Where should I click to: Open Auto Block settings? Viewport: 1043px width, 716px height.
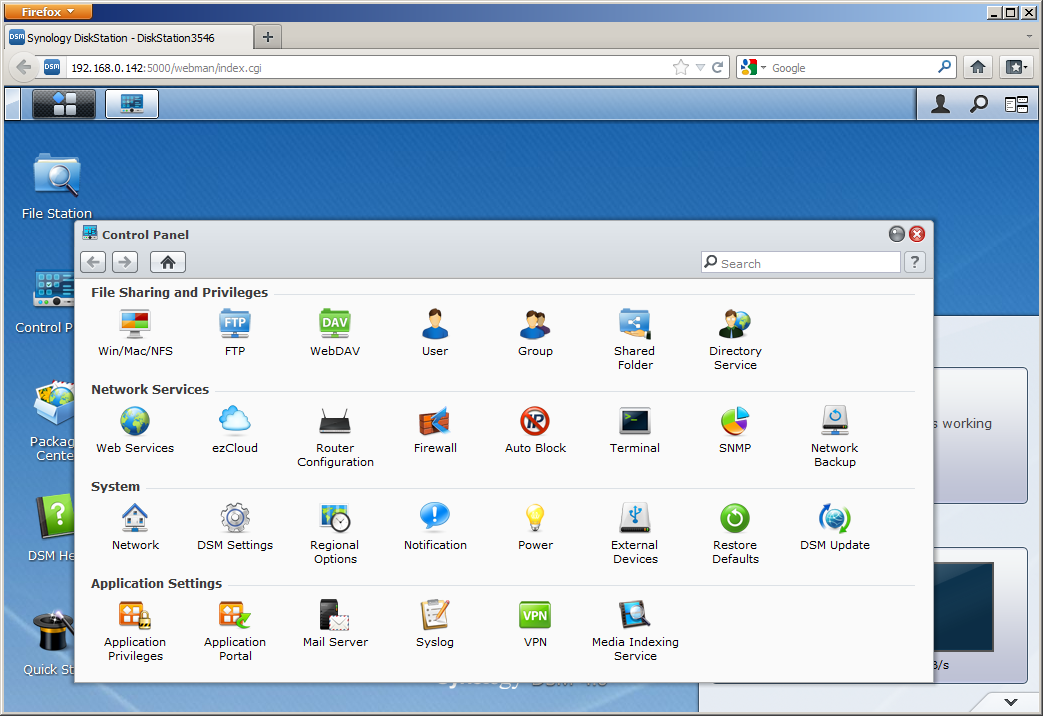click(535, 430)
